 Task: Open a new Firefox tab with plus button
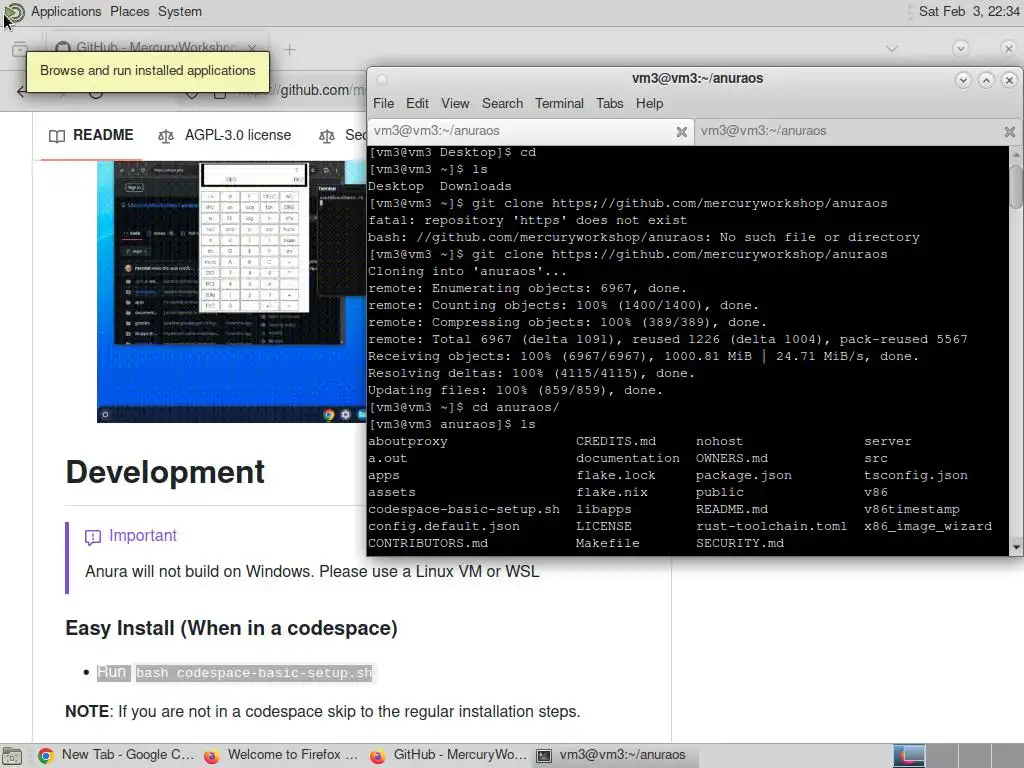click(x=290, y=49)
